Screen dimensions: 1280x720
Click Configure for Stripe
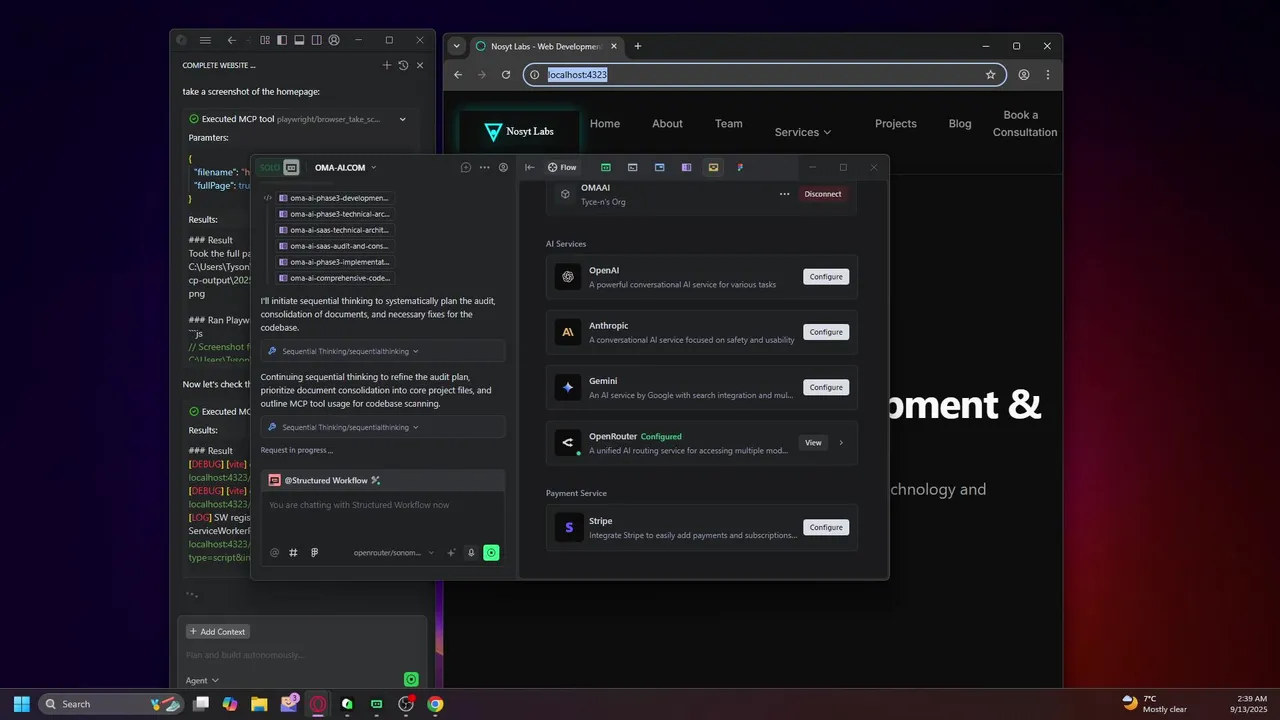pos(826,527)
